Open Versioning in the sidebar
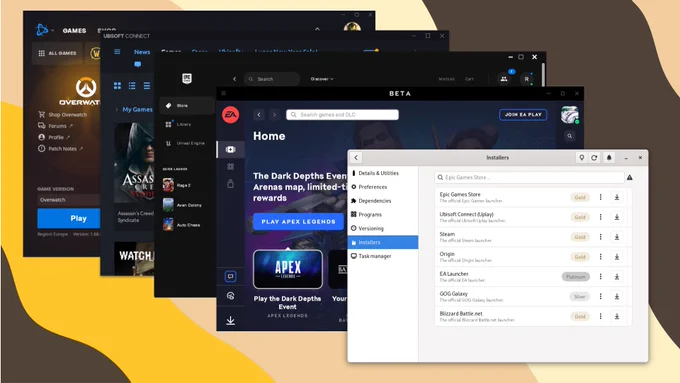Screen dimensions: 680x383 pos(383,229)
